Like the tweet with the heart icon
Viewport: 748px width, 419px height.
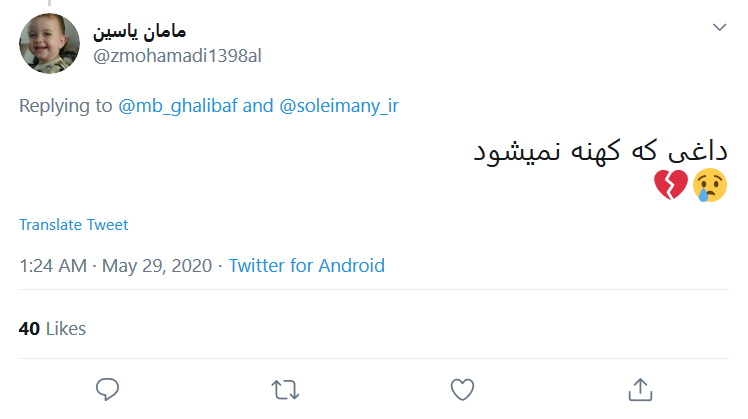coord(462,387)
